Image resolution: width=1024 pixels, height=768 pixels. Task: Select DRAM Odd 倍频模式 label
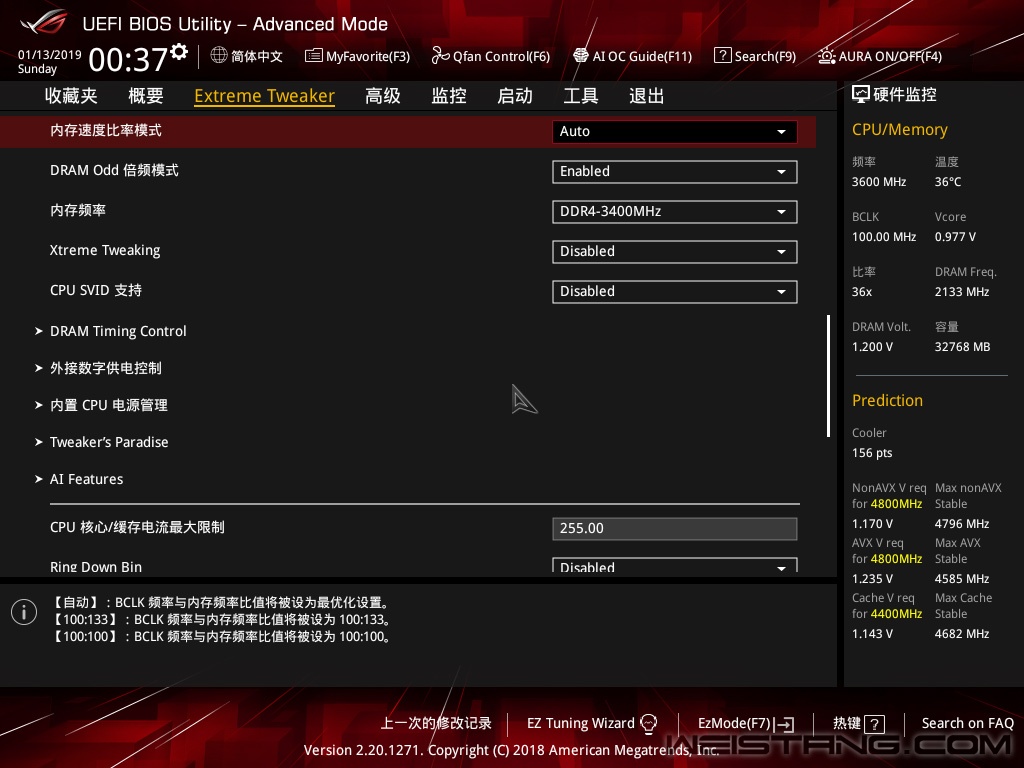114,170
